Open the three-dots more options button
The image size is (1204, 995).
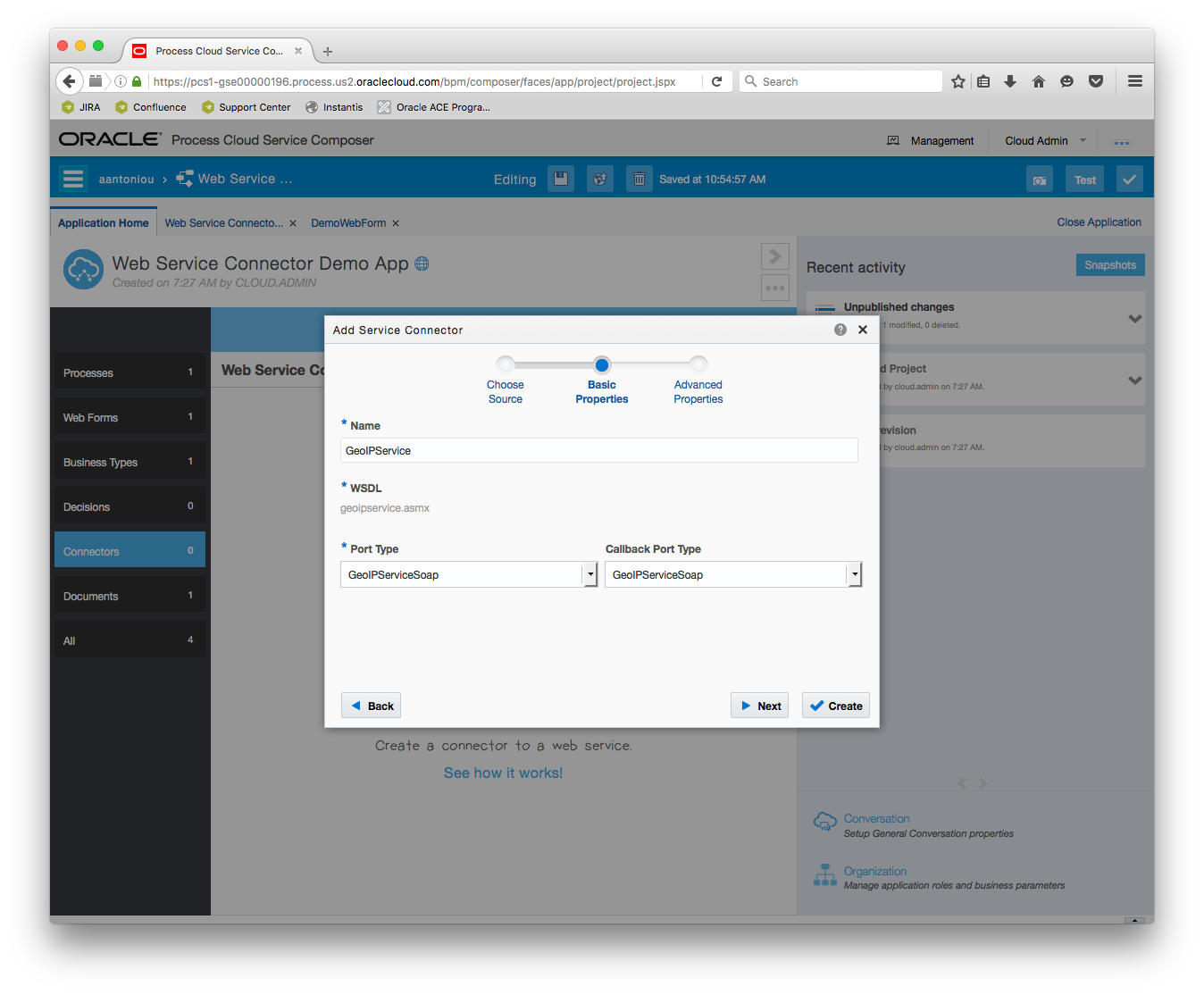(x=775, y=288)
